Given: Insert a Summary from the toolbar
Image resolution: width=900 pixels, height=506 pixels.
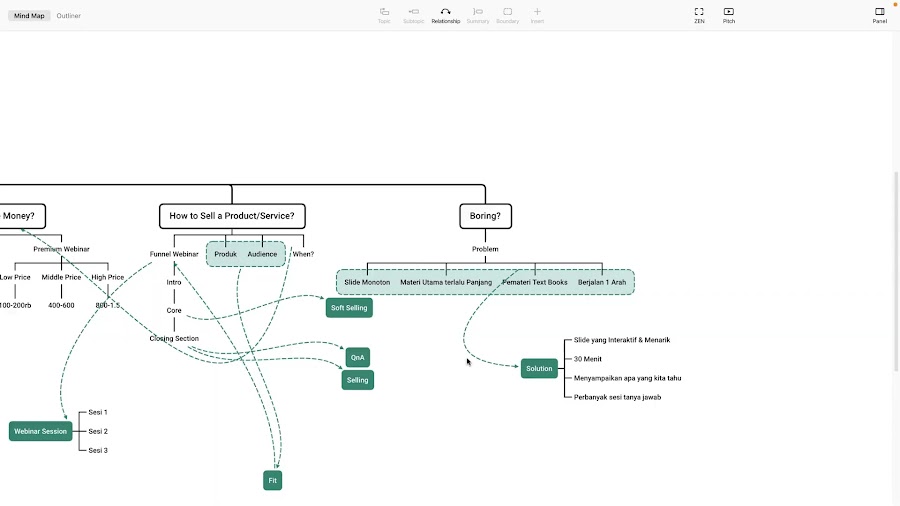Looking at the screenshot, I should click(478, 15).
